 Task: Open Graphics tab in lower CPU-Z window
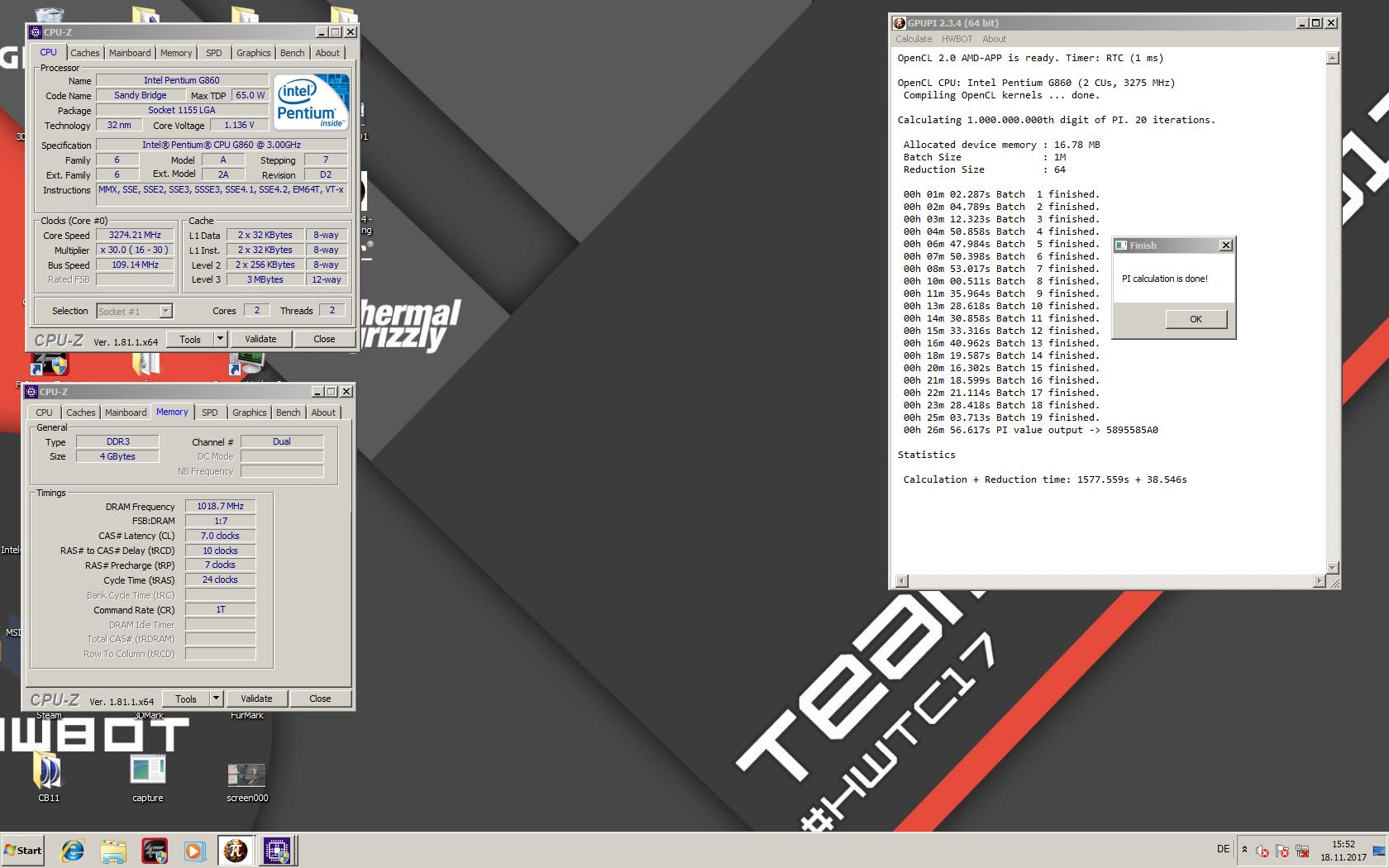[249, 413]
